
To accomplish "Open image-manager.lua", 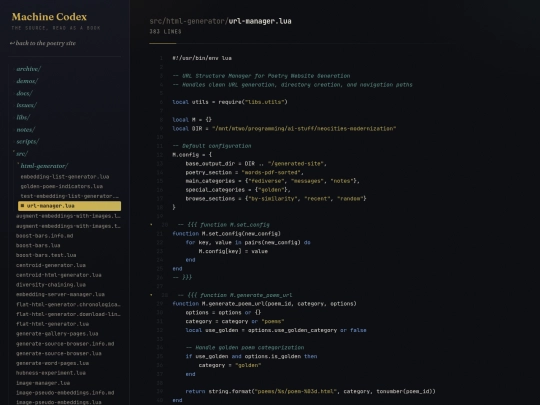I will click(43, 383).
